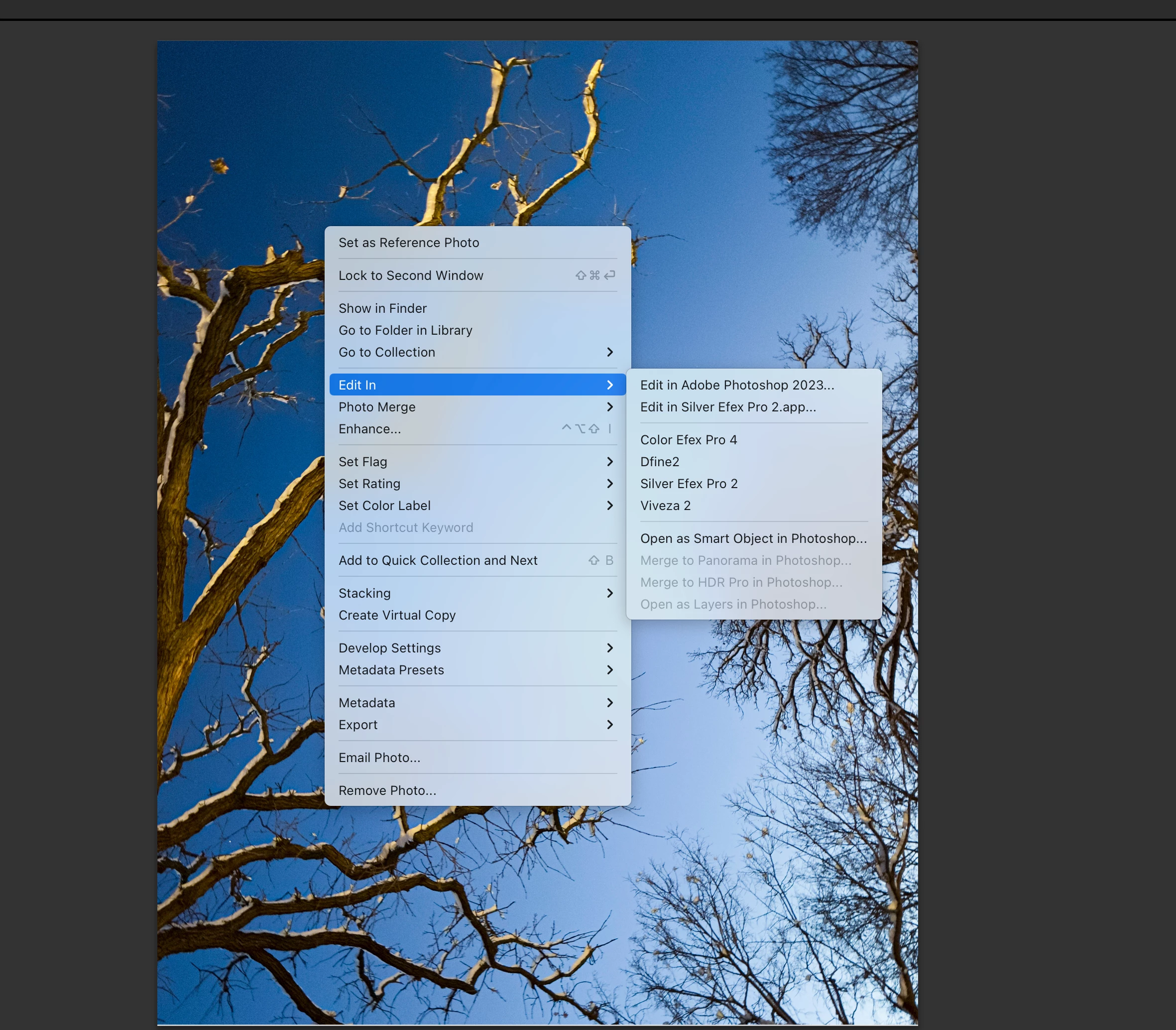Image resolution: width=1176 pixels, height=1030 pixels.
Task: Click Show in Finder menu entry
Action: tap(382, 308)
